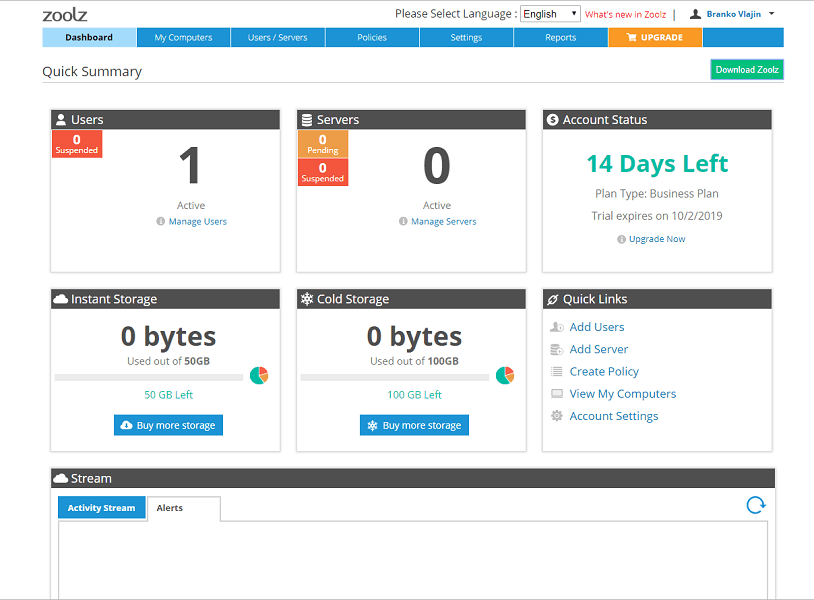Click the Zoolz logo

pos(65,15)
